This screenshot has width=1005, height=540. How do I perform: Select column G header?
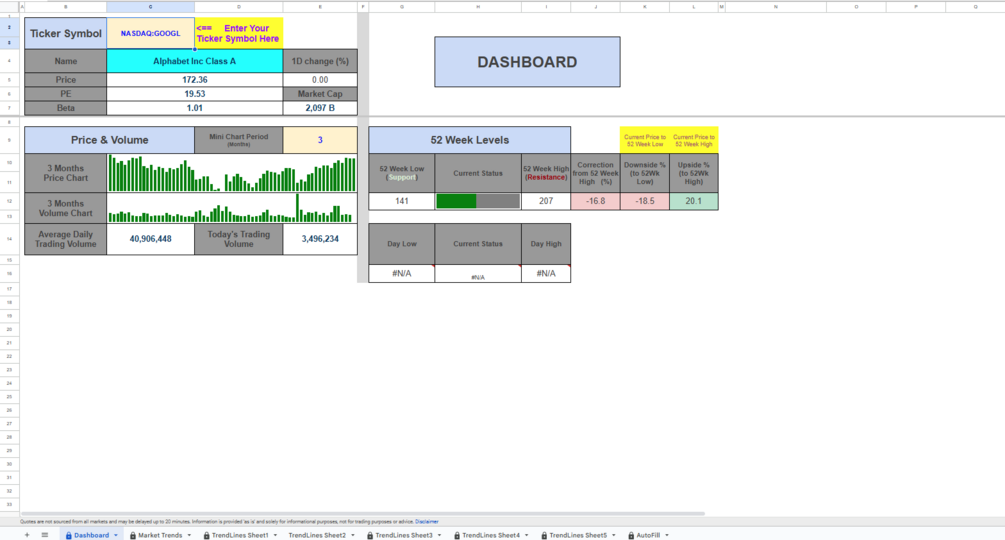[x=402, y=6]
